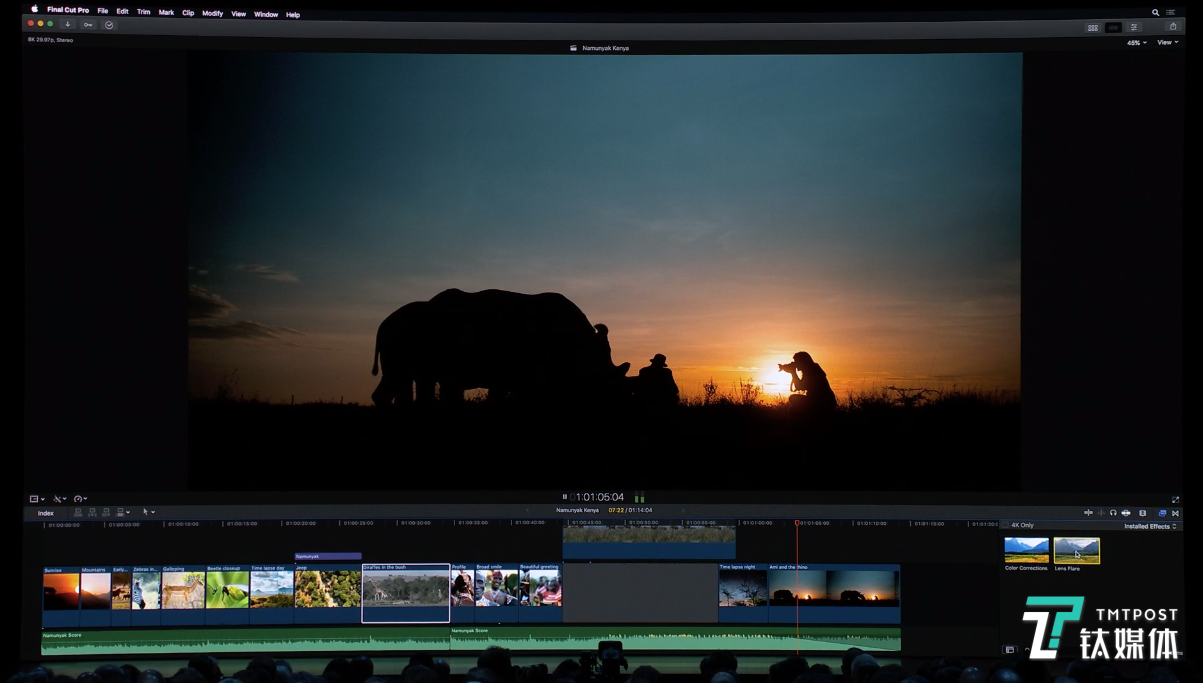Viewport: 1203px width, 683px height.
Task: Open the select tool arrow dropdown
Action: click(148, 512)
